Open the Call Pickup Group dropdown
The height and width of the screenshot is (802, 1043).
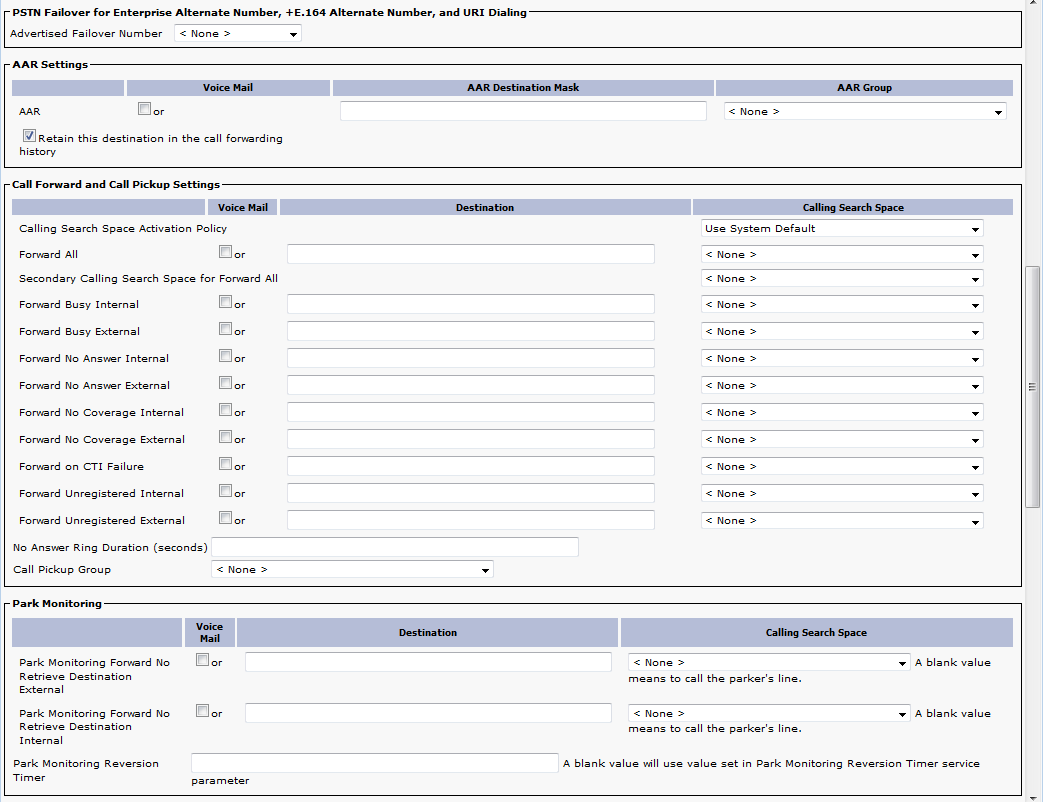352,570
